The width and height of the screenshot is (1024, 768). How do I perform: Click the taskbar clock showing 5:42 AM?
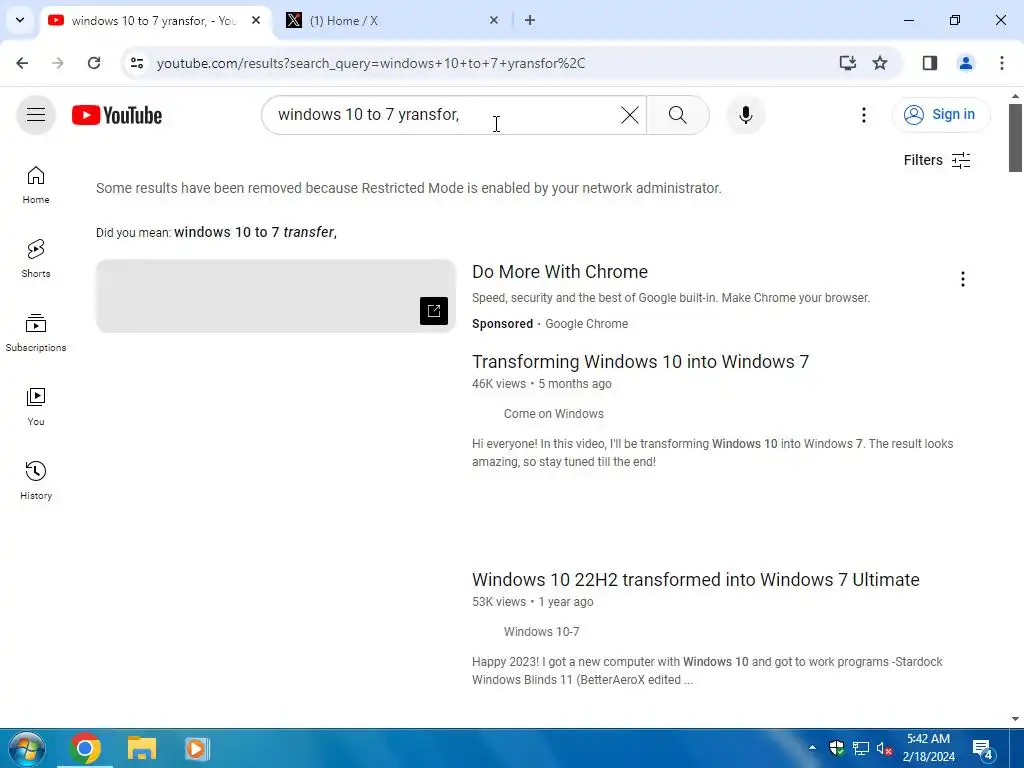[x=929, y=748]
